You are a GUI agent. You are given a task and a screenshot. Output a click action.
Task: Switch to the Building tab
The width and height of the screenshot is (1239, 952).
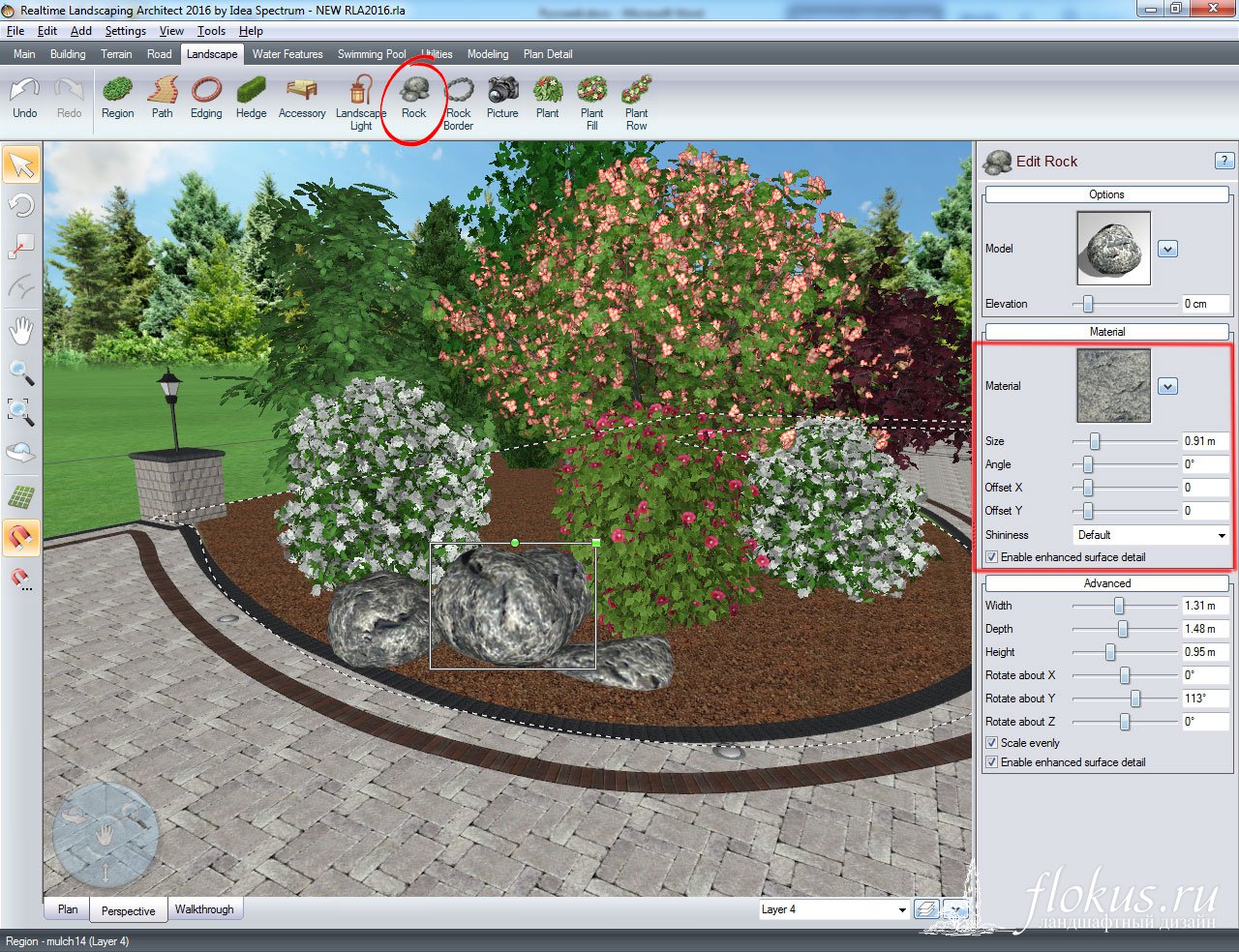[x=68, y=54]
